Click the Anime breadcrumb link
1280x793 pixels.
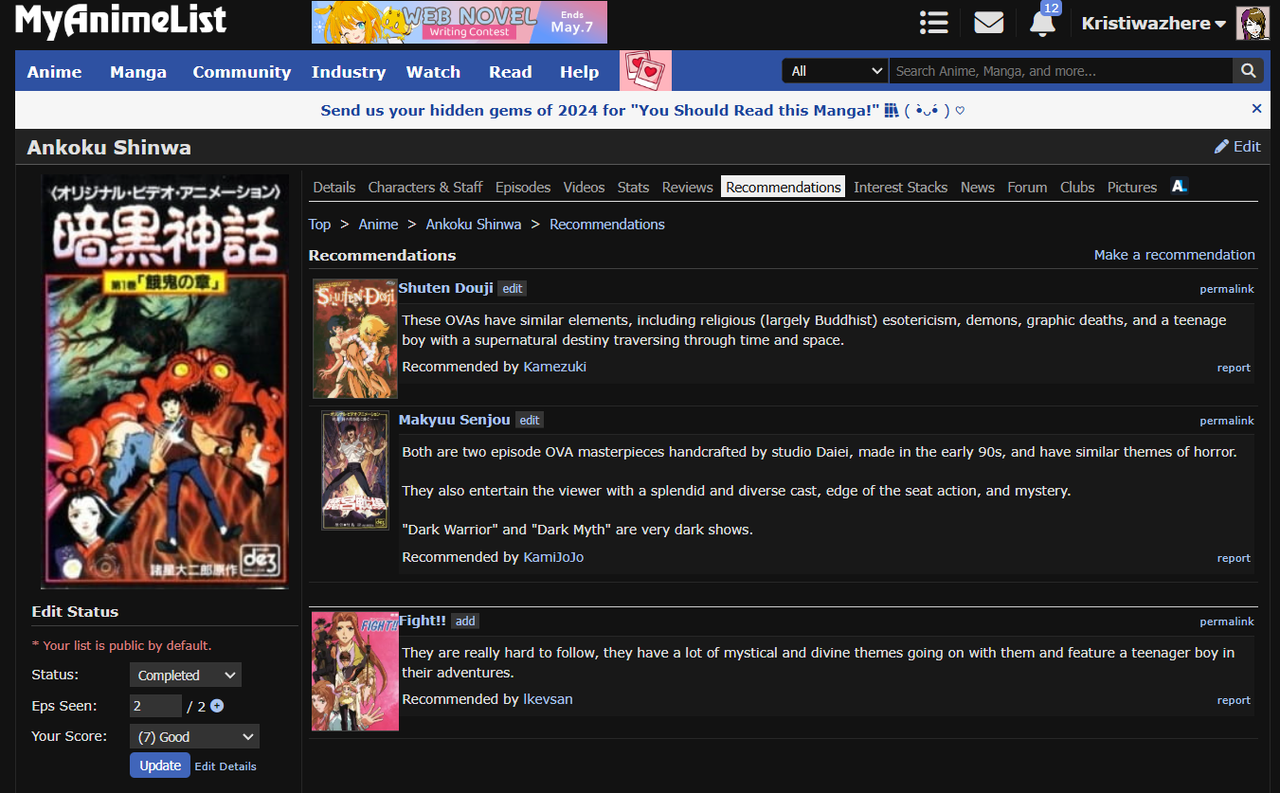(x=378, y=224)
